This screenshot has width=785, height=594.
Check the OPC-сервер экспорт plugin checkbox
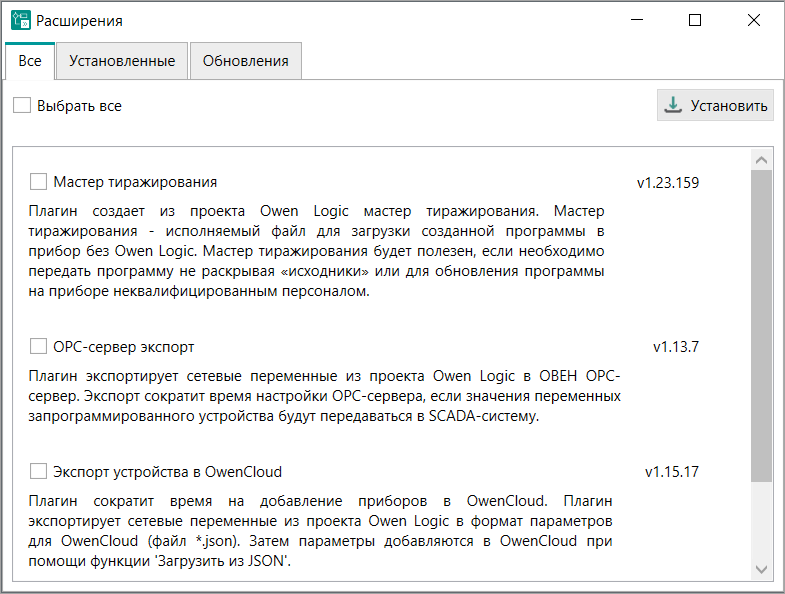[39, 347]
